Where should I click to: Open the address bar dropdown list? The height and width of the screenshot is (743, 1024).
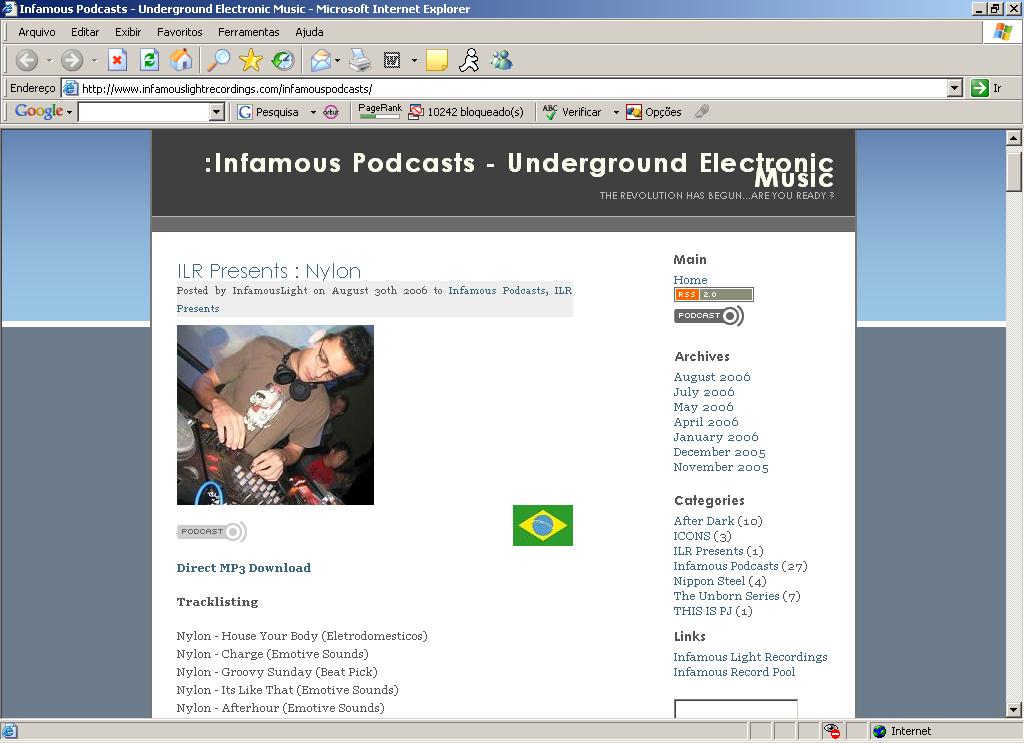pos(955,88)
